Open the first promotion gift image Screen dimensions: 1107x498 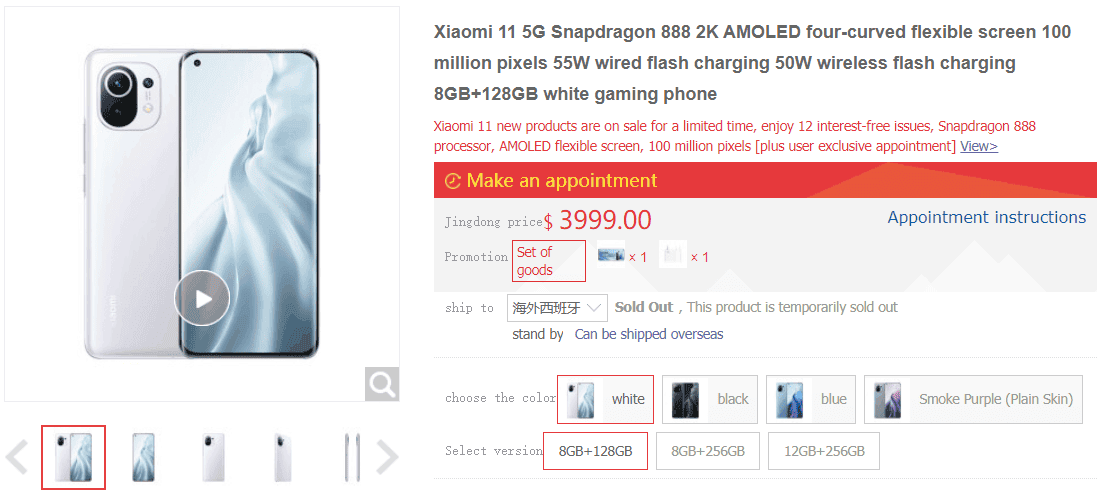[611, 255]
